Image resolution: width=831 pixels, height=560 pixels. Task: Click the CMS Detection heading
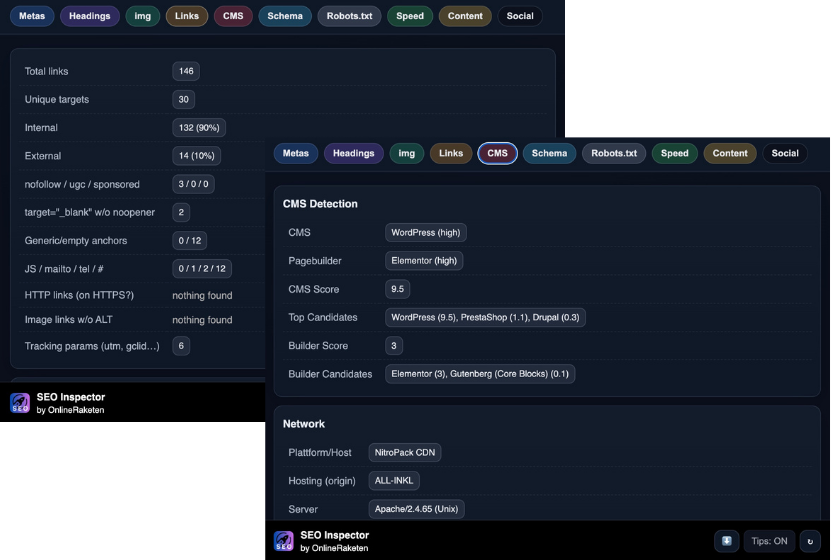coord(320,204)
